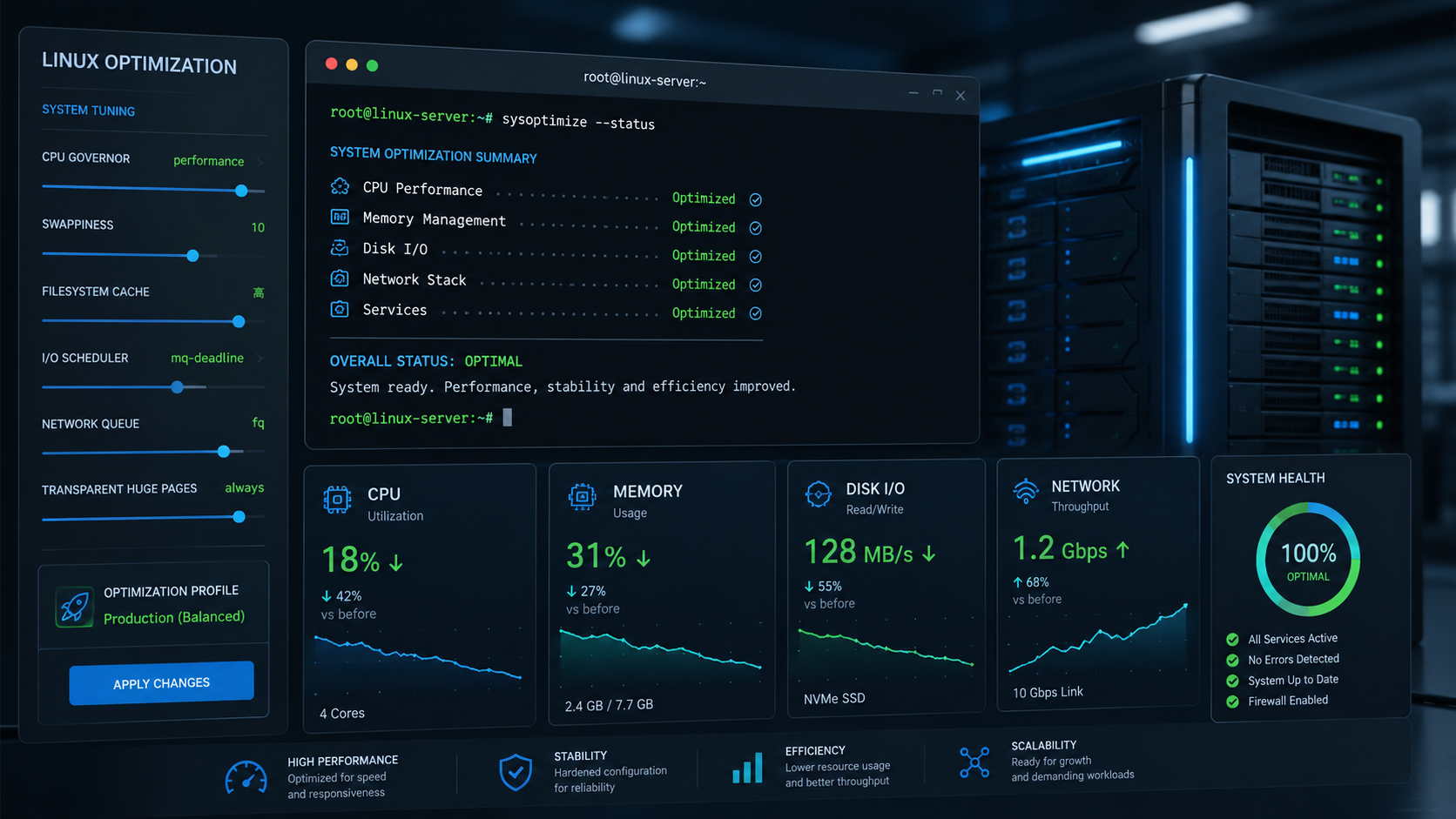
Task: Click the Services Optimized check circle
Action: click(756, 313)
